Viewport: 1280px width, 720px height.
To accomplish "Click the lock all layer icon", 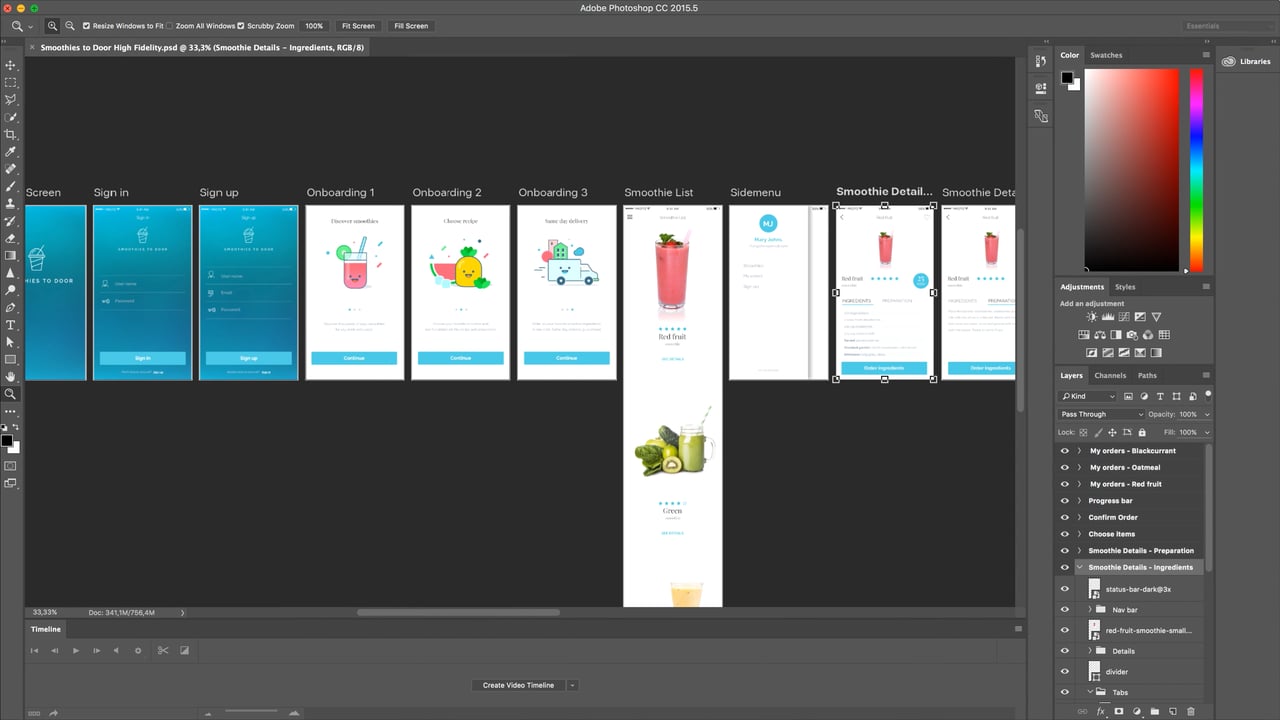I will (1142, 432).
